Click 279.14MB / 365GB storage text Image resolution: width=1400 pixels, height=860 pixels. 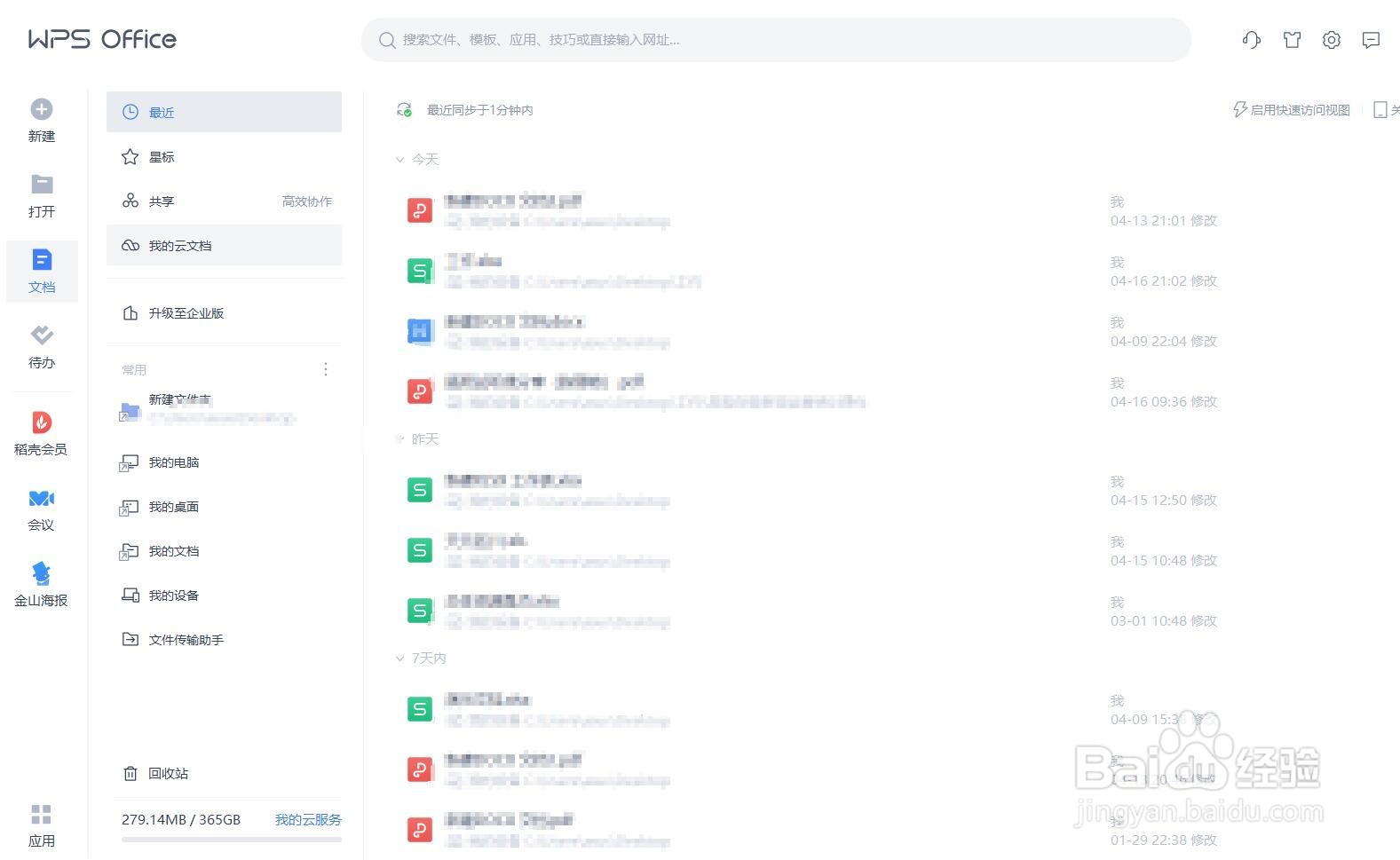(181, 819)
